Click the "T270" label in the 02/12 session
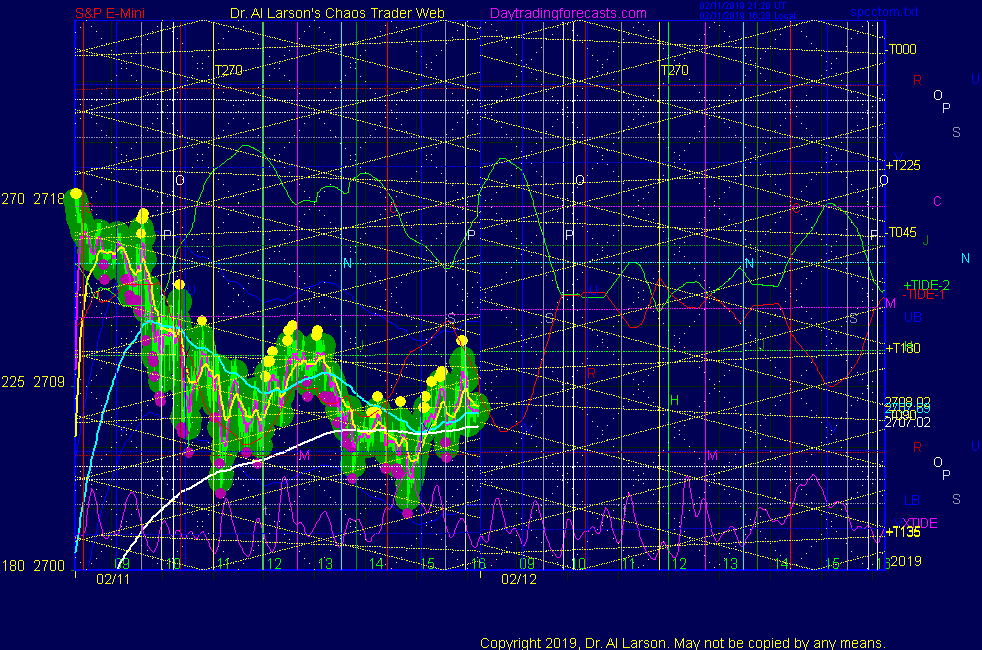This screenshot has height=650, width=982. (674, 70)
